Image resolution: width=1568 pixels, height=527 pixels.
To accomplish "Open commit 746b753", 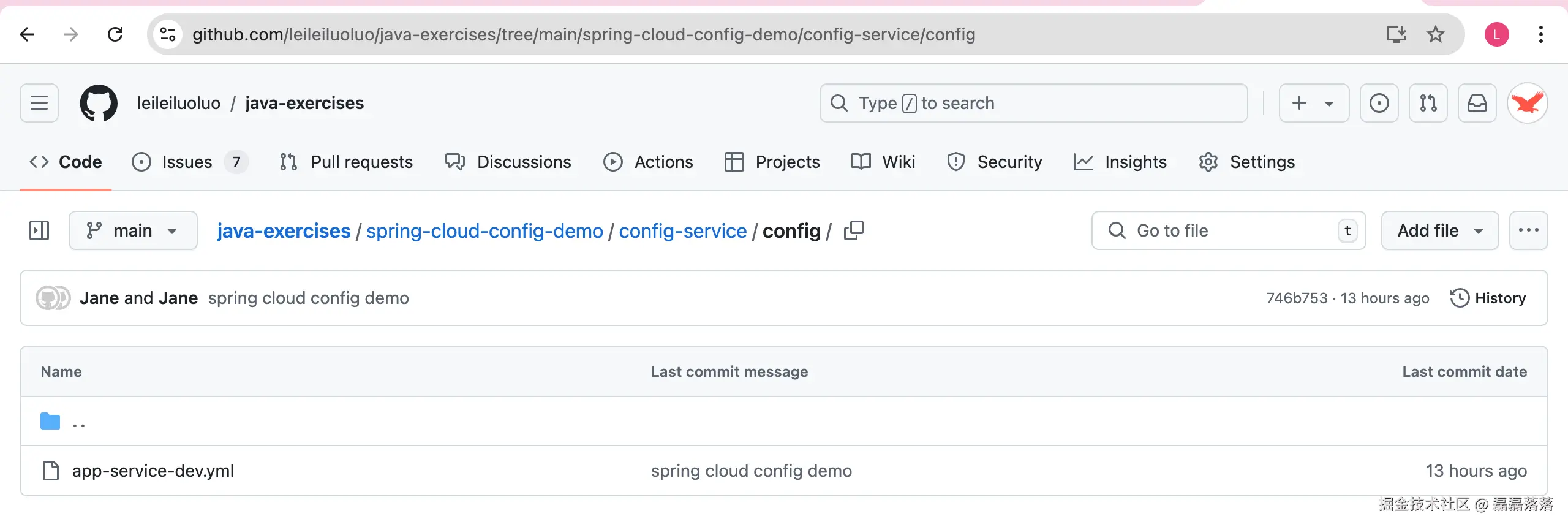I will [1297, 298].
